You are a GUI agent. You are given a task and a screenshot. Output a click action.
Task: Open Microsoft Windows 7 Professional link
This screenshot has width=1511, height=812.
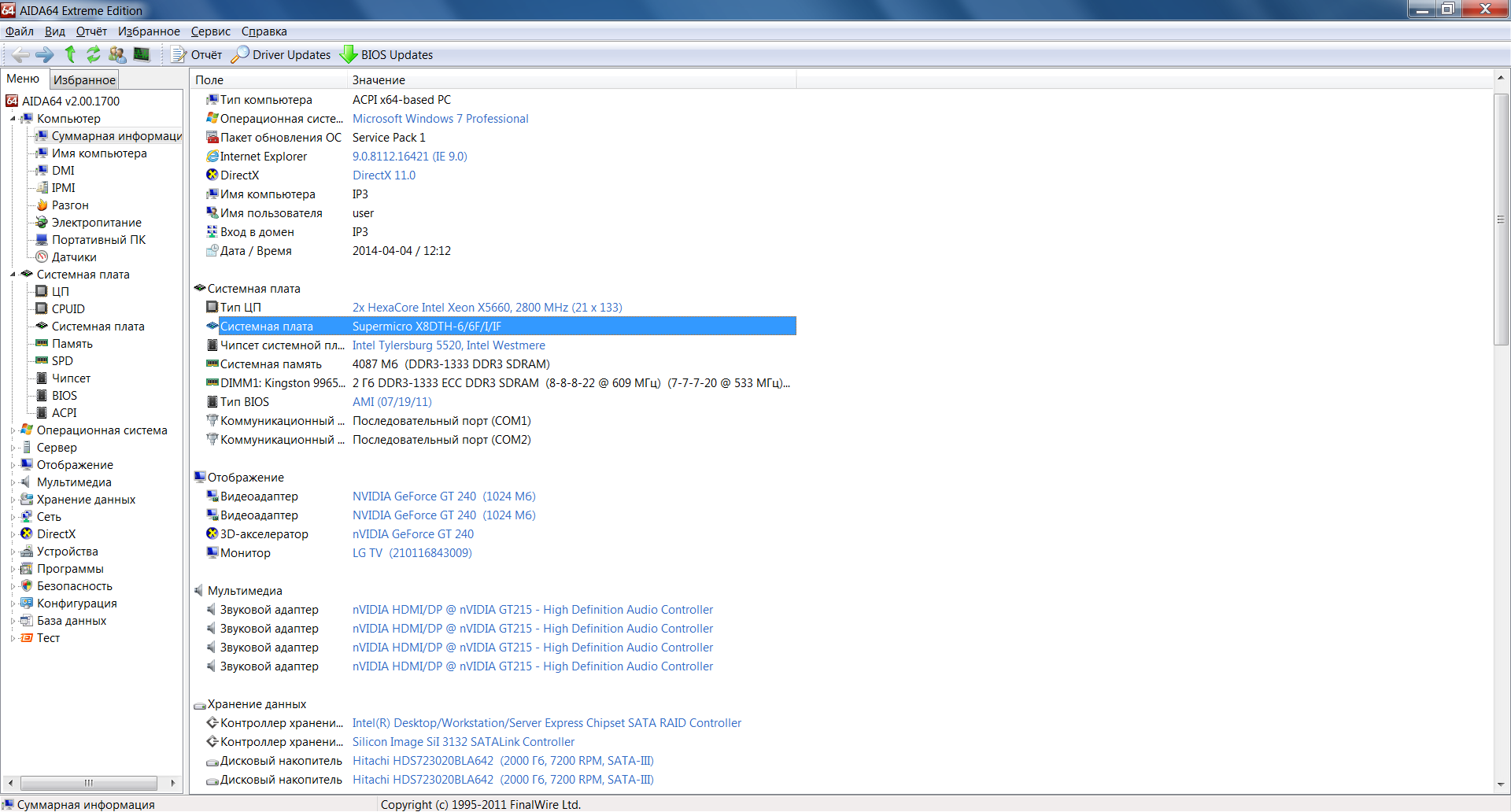click(440, 119)
